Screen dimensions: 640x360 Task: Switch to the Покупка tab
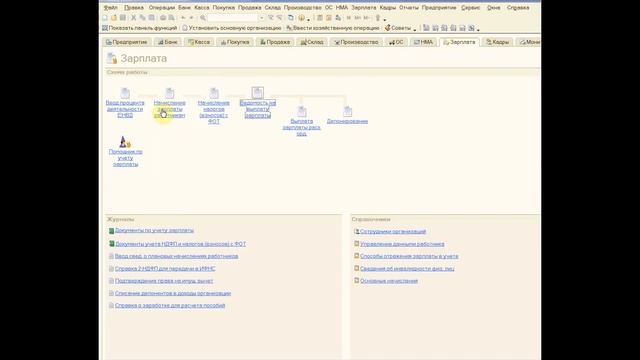coord(235,42)
